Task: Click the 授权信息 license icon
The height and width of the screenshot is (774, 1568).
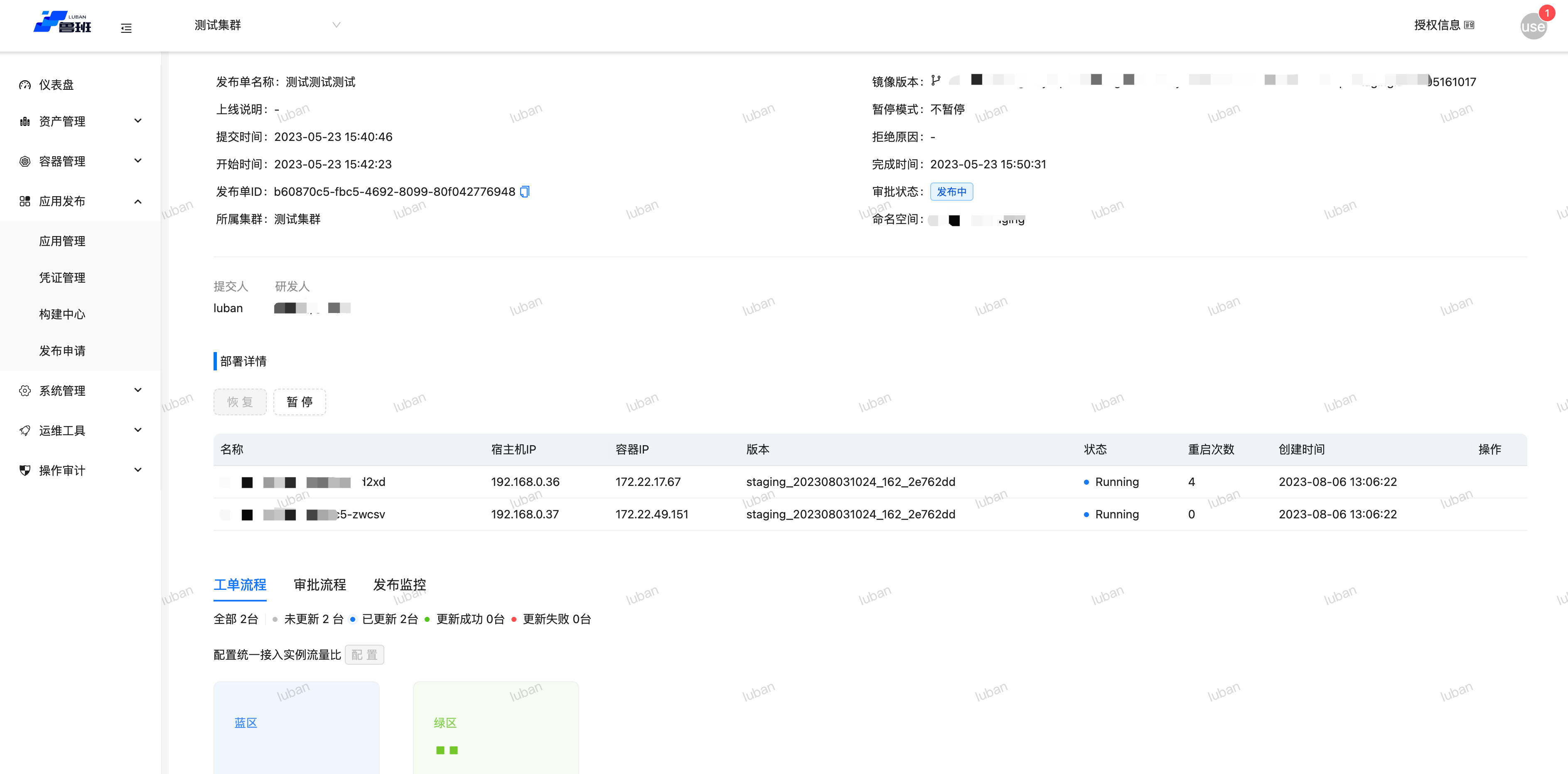Action: click(x=1470, y=25)
